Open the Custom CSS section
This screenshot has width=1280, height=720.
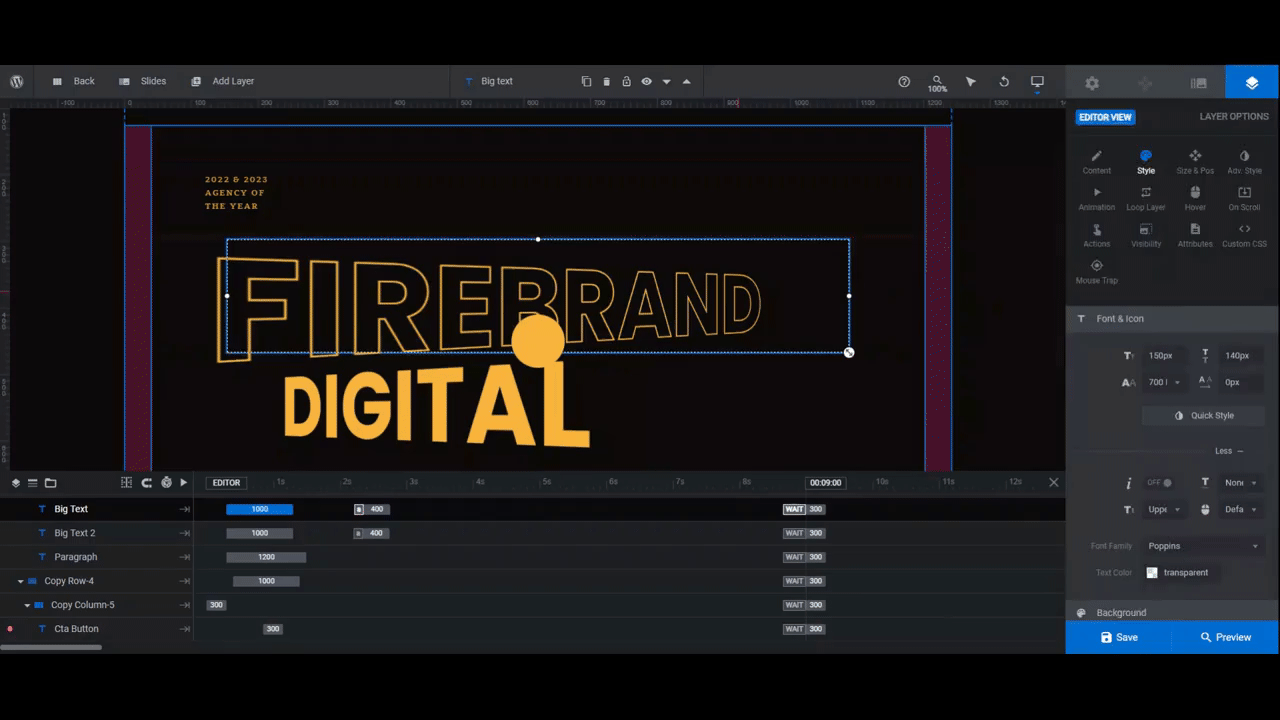(x=1244, y=236)
